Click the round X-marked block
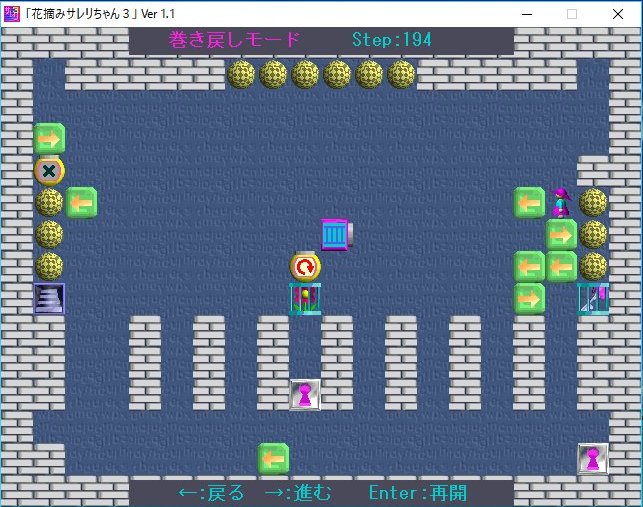The image size is (643, 507). pyautogui.click(x=49, y=171)
